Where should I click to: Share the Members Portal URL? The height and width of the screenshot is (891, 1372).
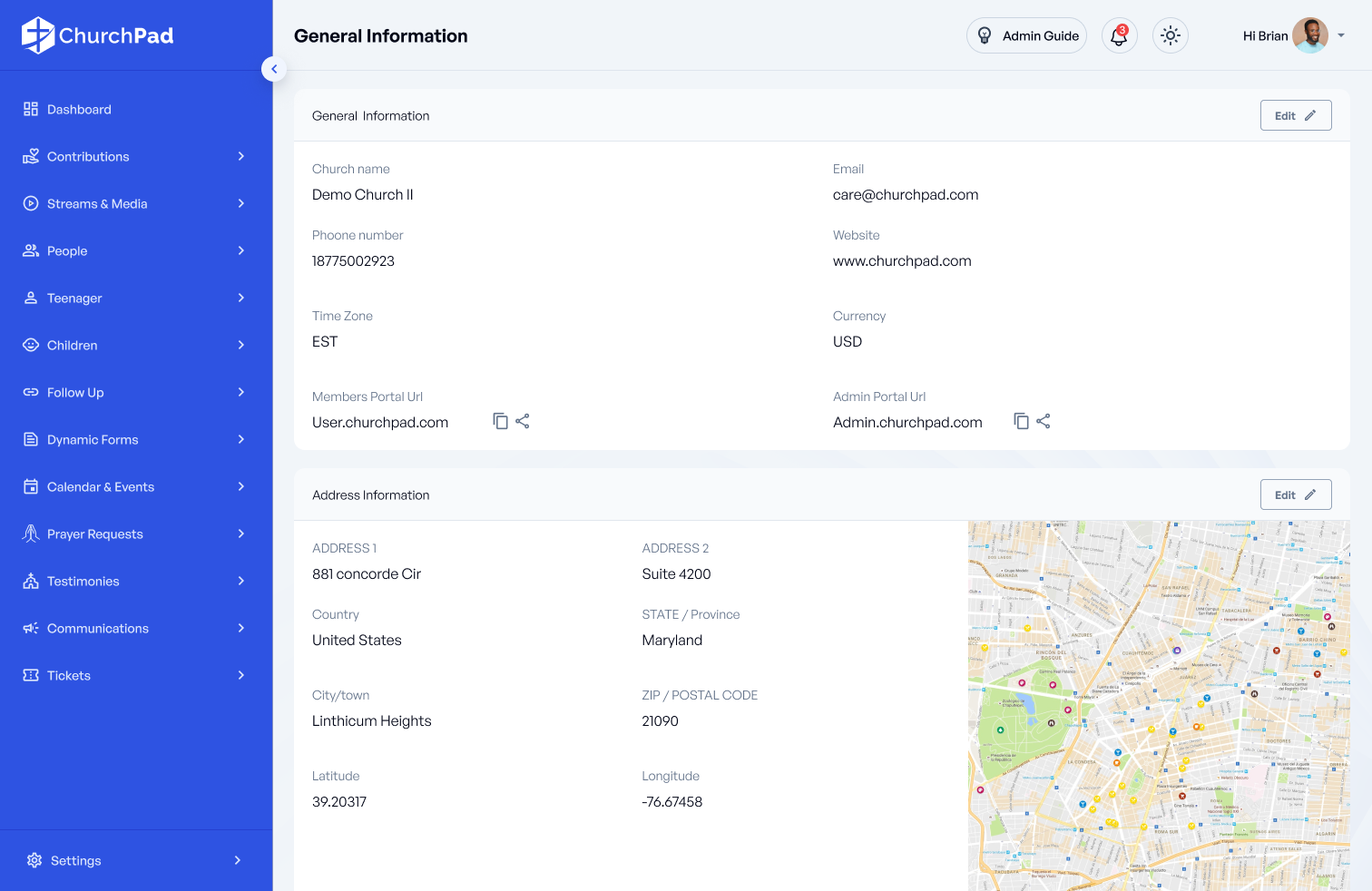(x=523, y=421)
